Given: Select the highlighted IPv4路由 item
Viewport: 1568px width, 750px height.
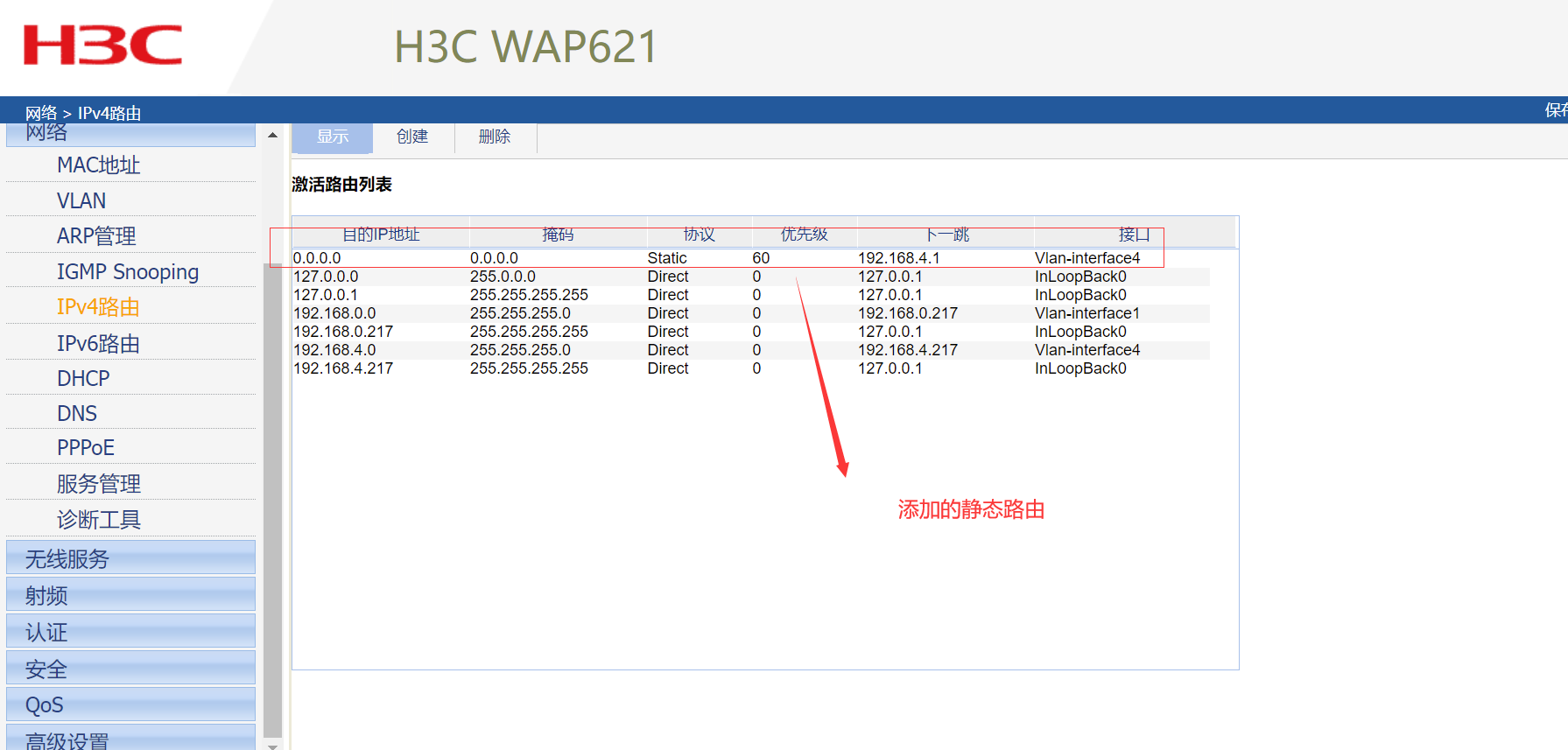Looking at the screenshot, I should coord(98,307).
